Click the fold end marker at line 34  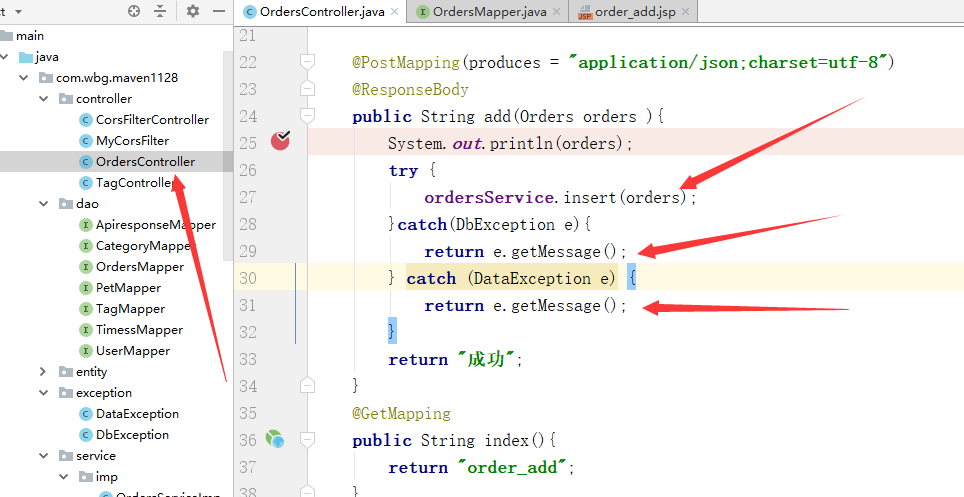pyautogui.click(x=307, y=386)
